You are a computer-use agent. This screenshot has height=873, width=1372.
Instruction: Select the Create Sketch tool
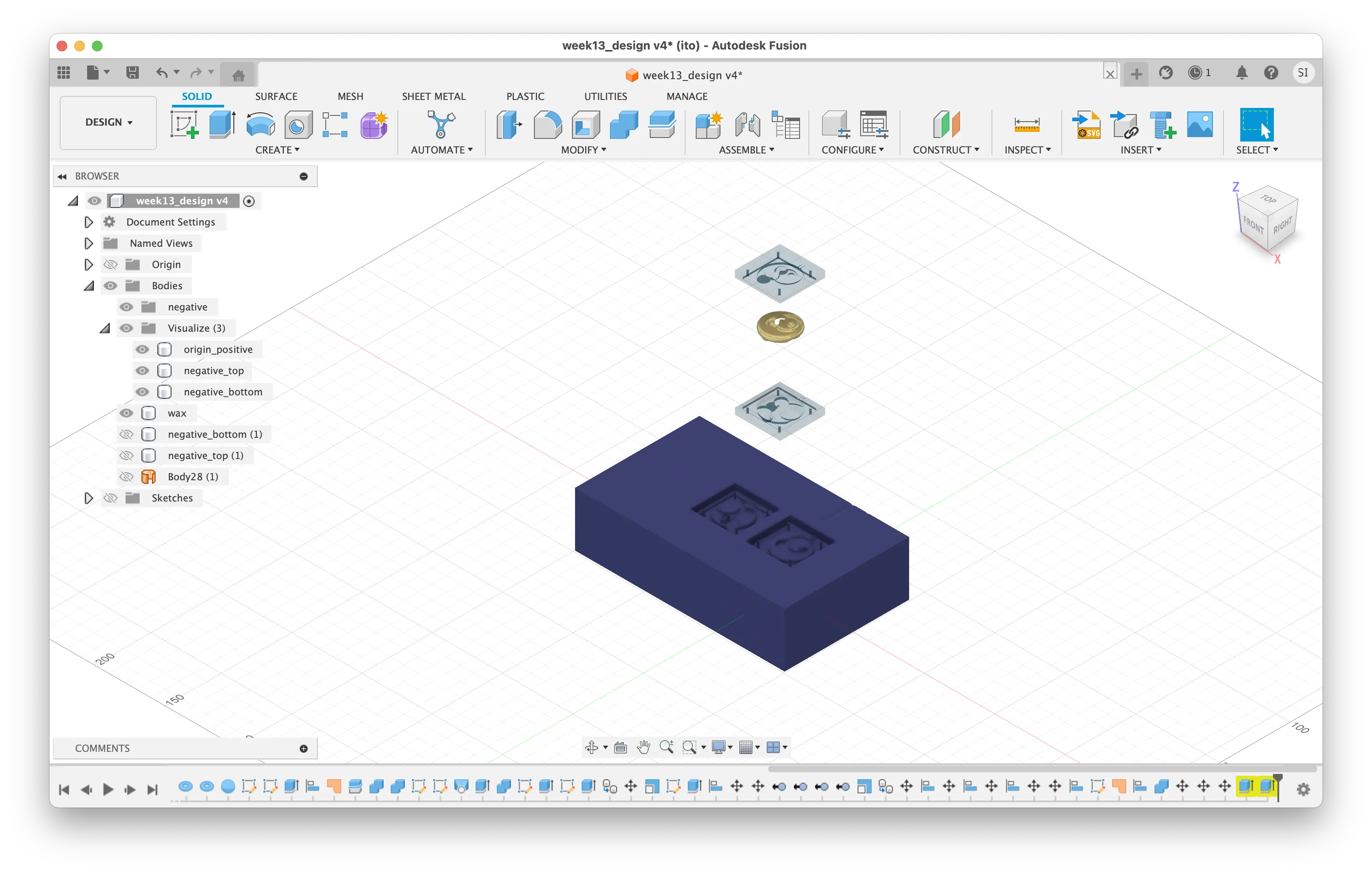[185, 124]
